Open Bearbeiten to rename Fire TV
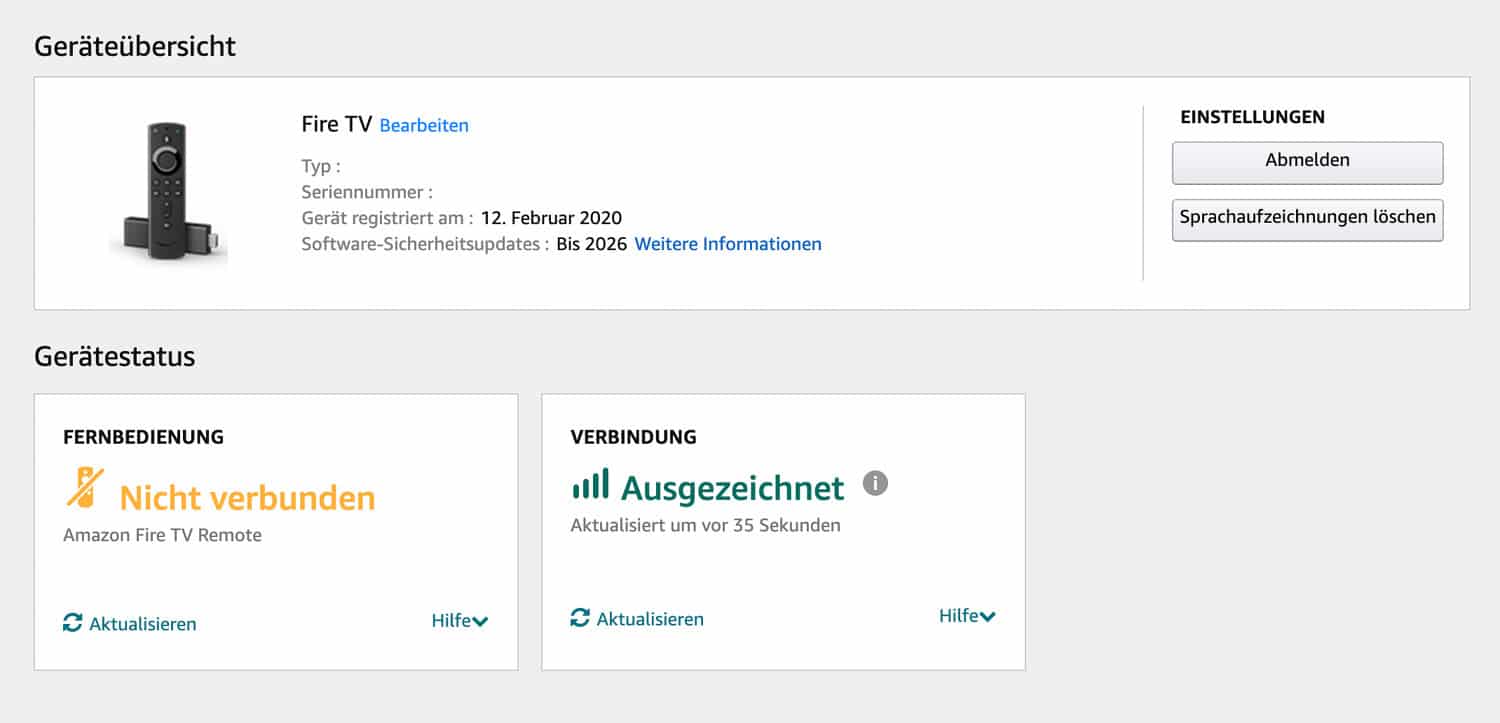The width and height of the screenshot is (1500, 723). [424, 126]
